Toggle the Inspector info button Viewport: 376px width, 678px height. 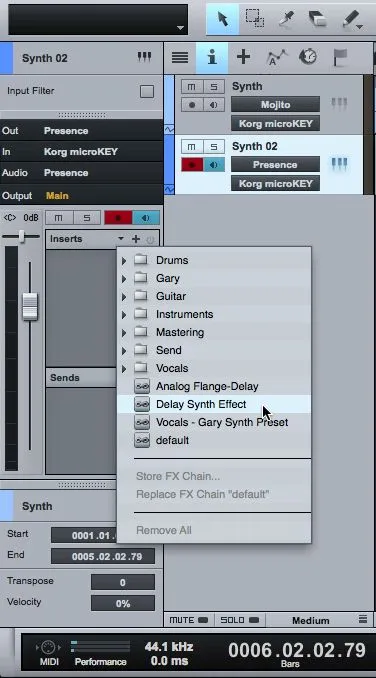pyautogui.click(x=212, y=57)
